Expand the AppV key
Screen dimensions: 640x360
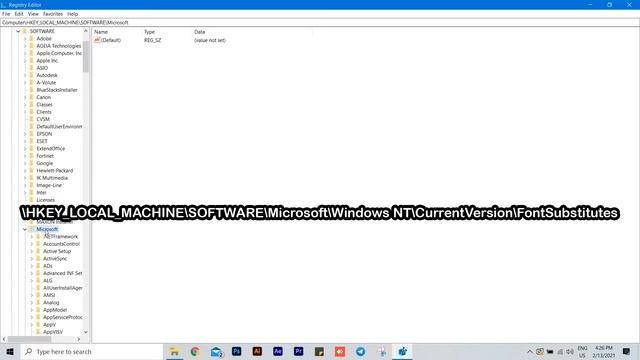[x=32, y=325]
